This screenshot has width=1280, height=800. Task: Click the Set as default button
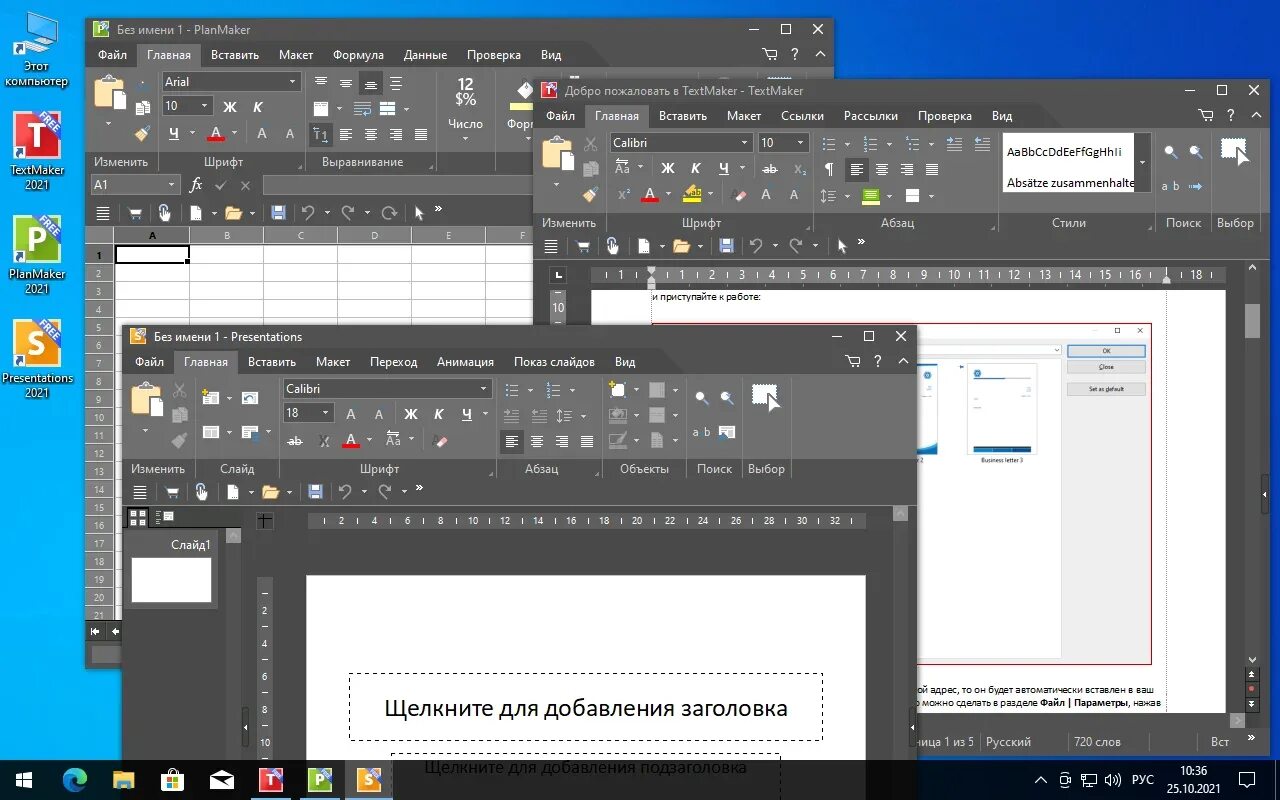pos(1106,388)
